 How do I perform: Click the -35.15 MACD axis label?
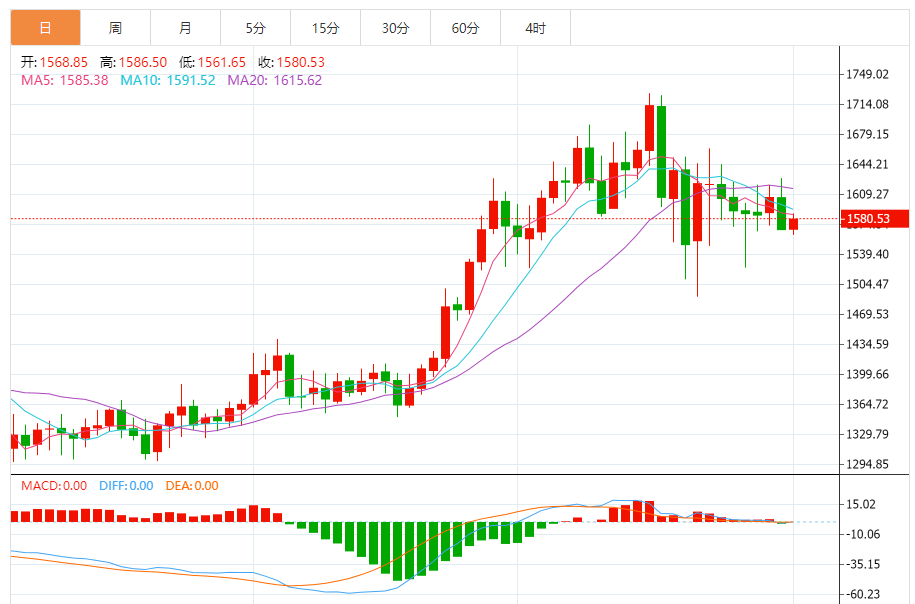[864, 564]
